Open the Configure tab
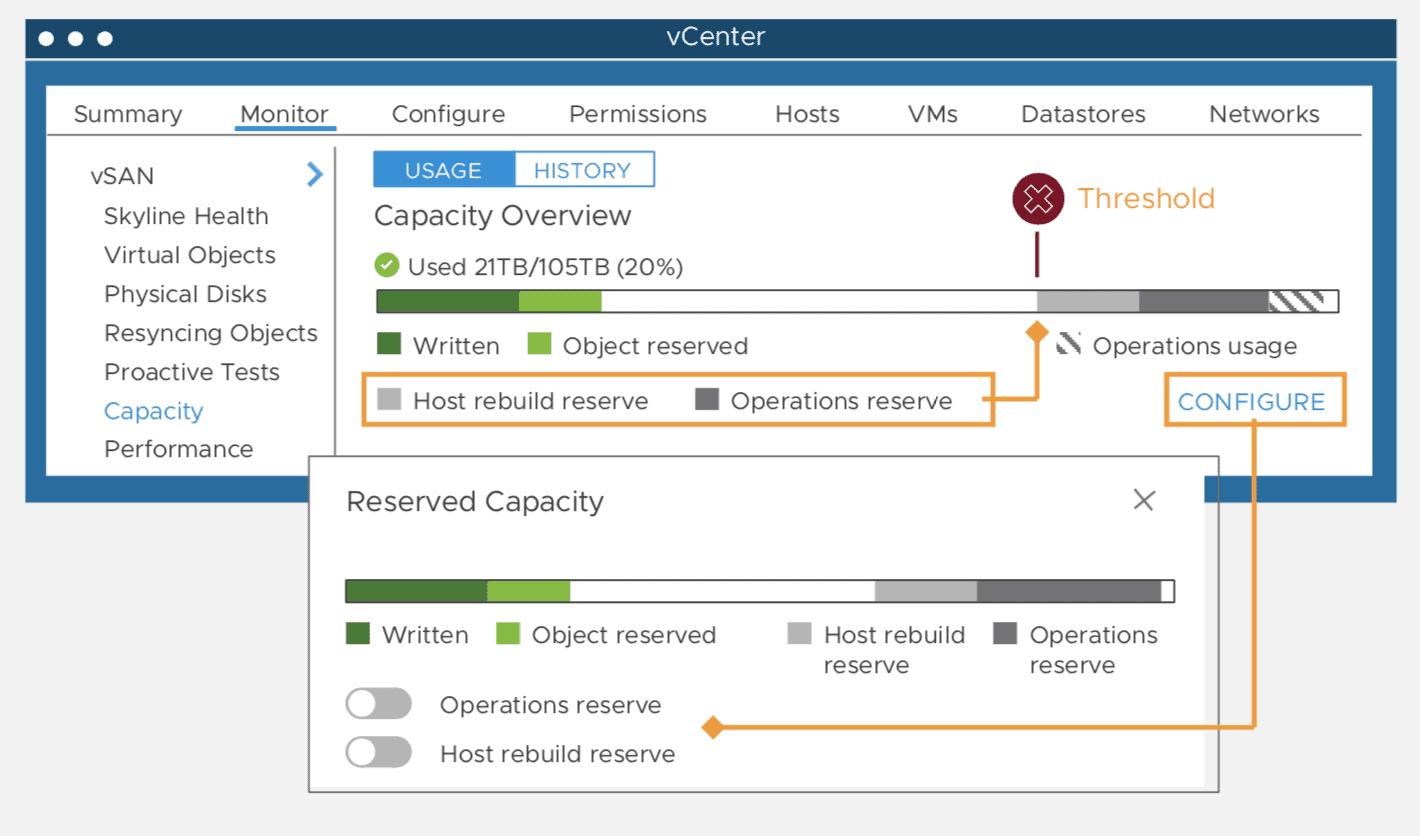Viewport: 1420px width, 836px height. [x=448, y=114]
